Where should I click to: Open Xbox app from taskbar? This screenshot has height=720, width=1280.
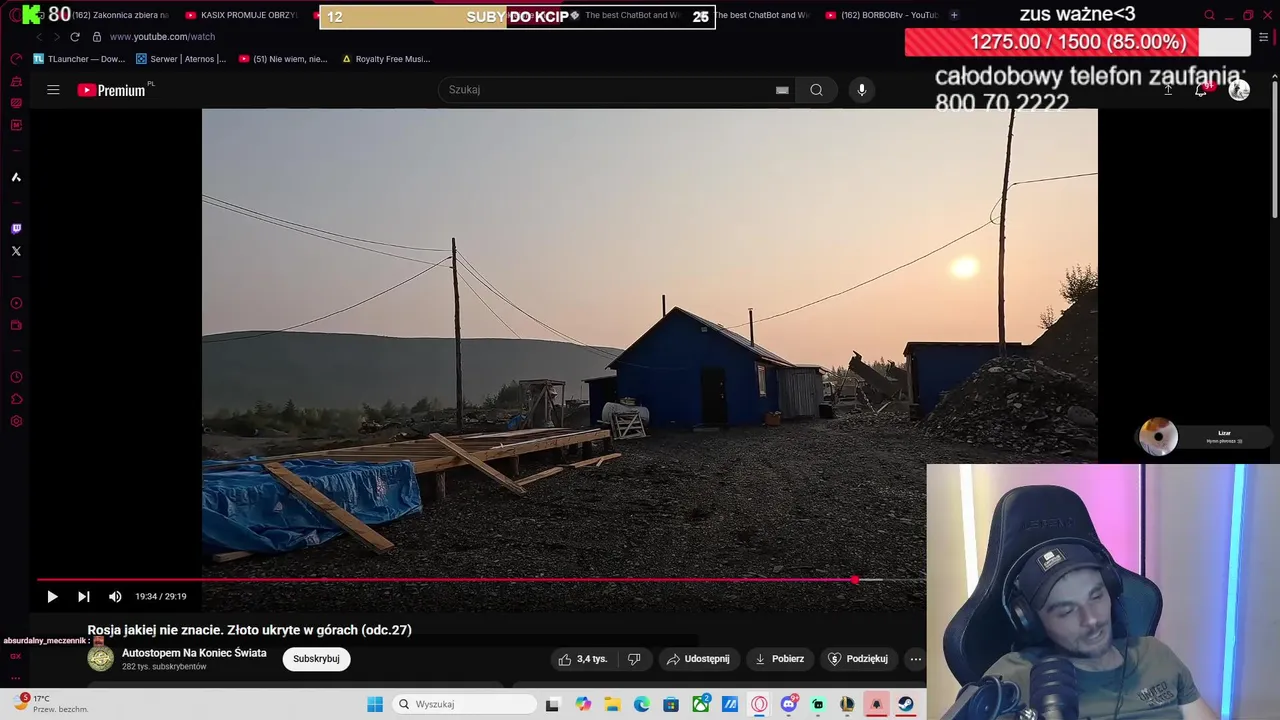(700, 704)
